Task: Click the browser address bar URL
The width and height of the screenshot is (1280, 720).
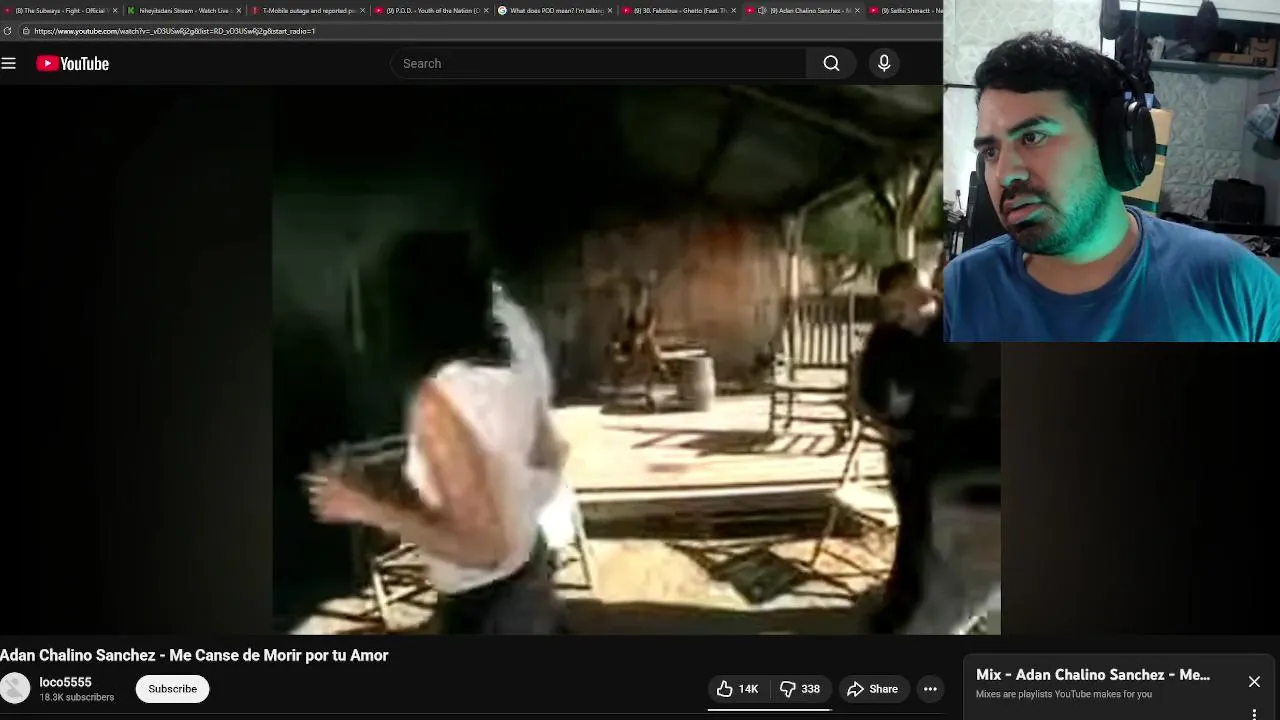Action: point(175,31)
